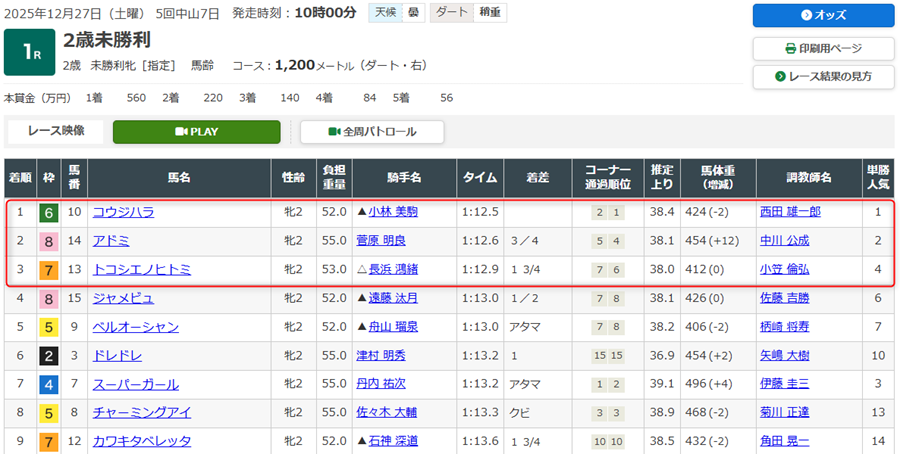Viewport: 900px width, 454px height.
Task: Open trainer 伊藤 圭三 profile
Action: coord(785,385)
